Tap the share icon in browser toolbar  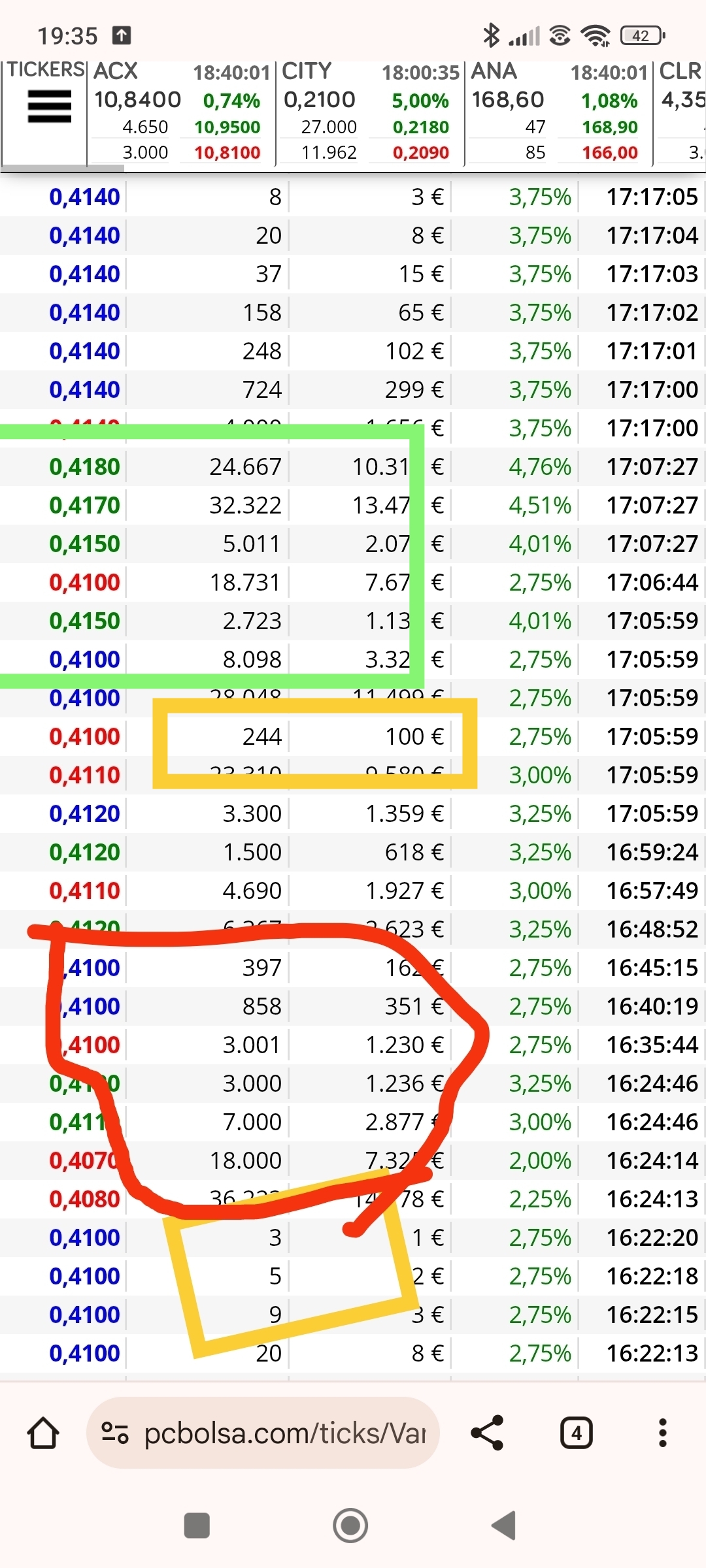pos(488,1433)
